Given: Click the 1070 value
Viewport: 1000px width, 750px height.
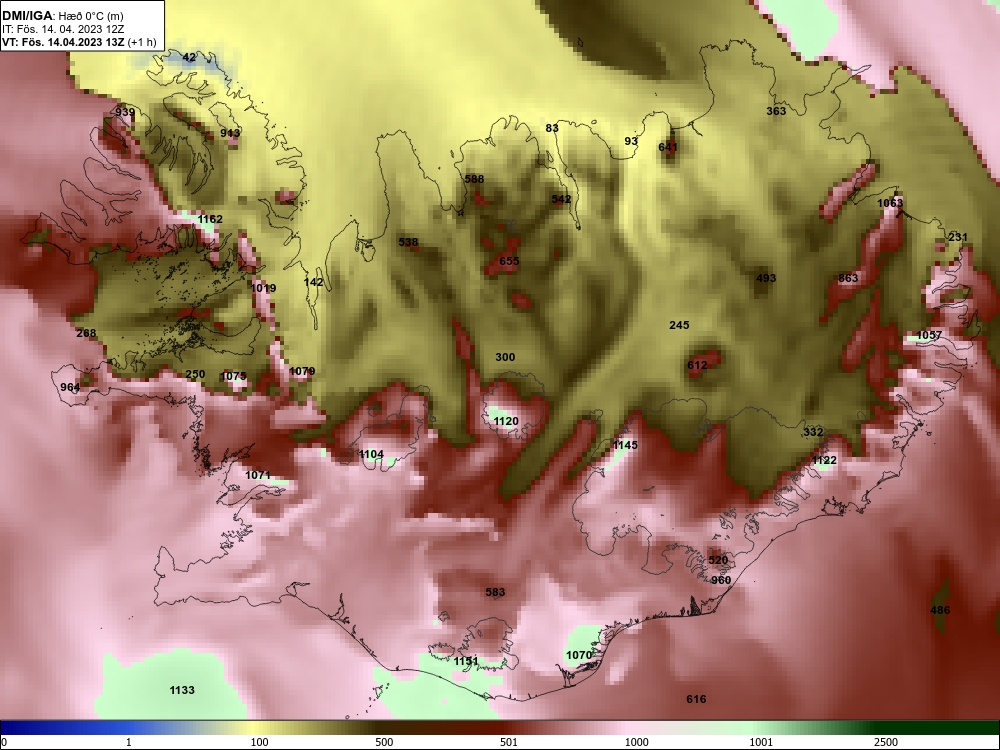Looking at the screenshot, I should (579, 655).
